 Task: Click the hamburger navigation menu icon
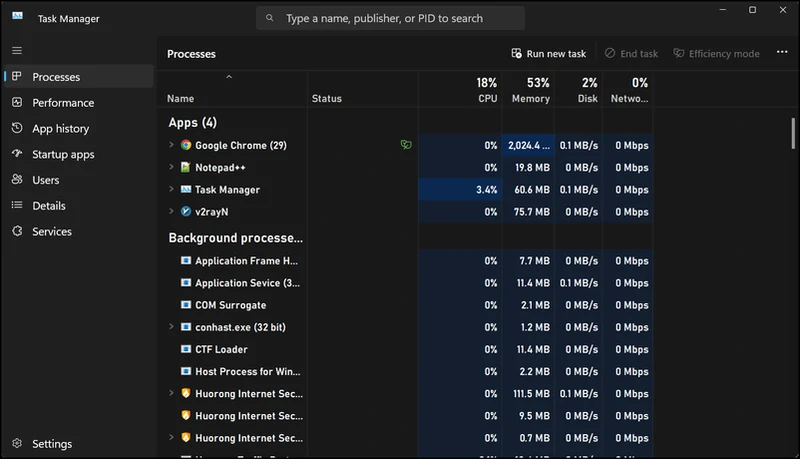[17, 50]
